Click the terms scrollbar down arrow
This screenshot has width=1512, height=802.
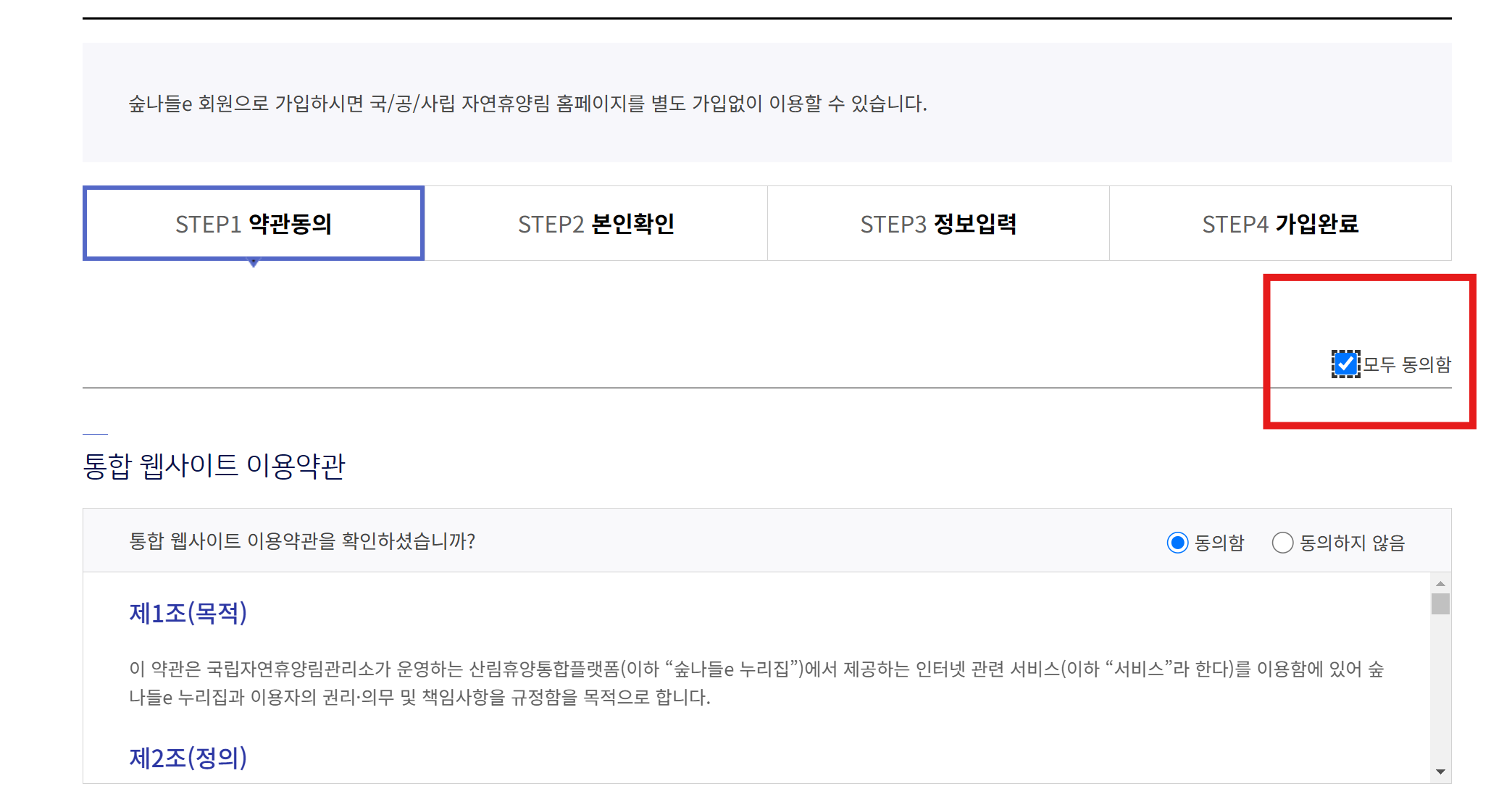click(x=1440, y=772)
